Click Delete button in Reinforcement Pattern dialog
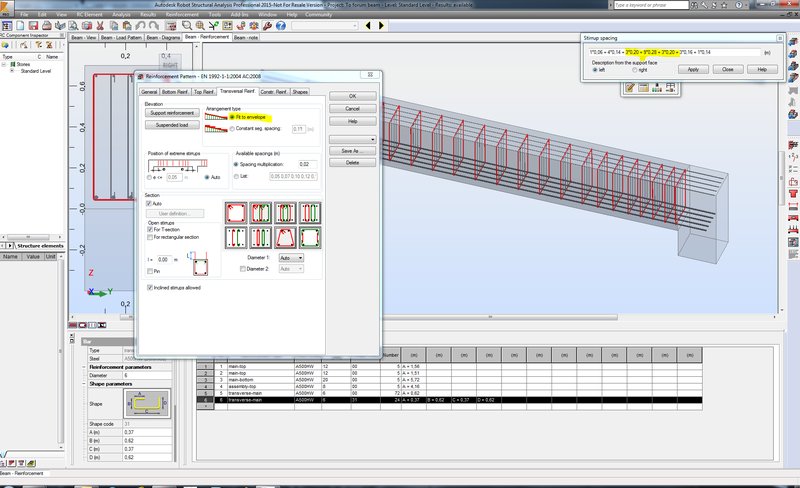The height and width of the screenshot is (488, 800). [353, 163]
